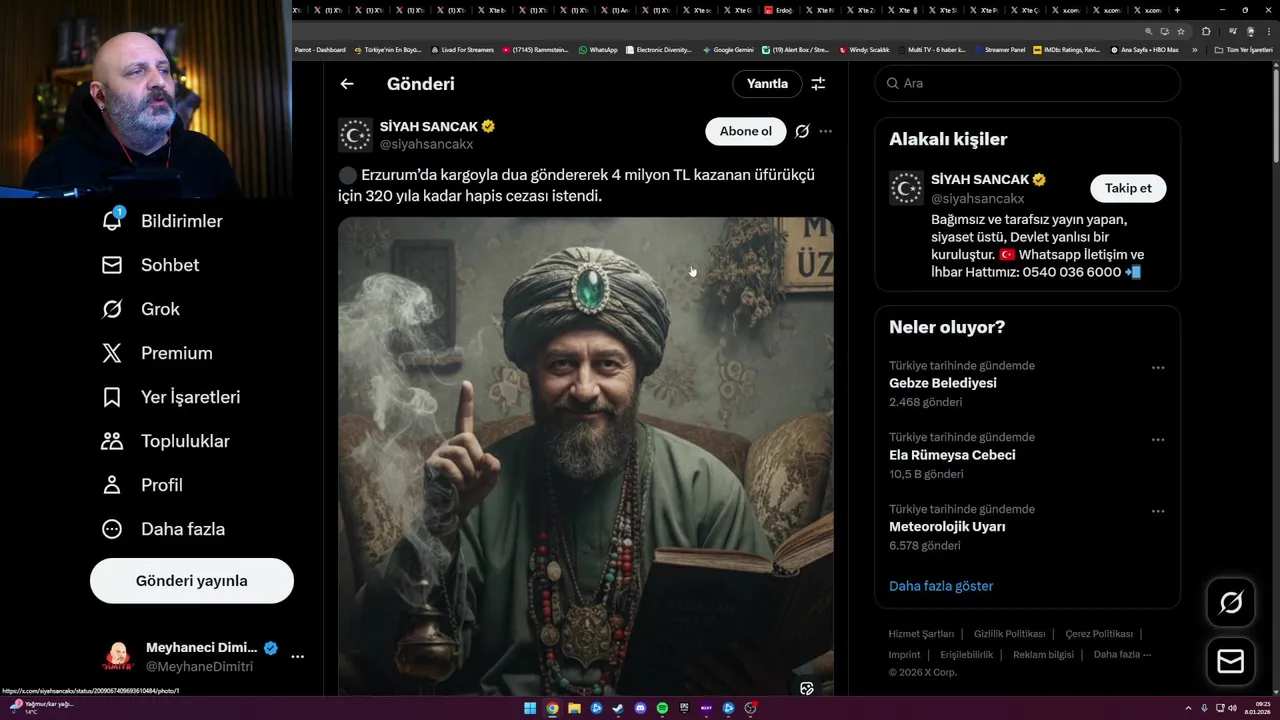This screenshot has width=1280, height=720.
Task: Open a new browser tab with plus
Action: [1177, 10]
